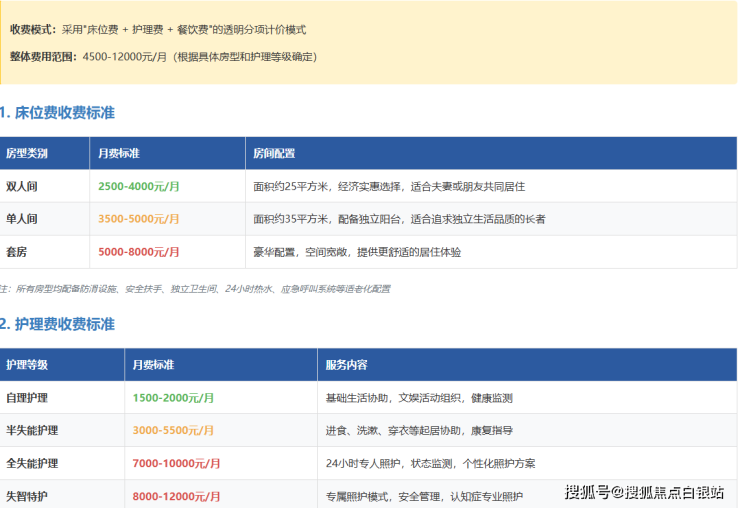Click the orange 3500-5000元/月 price

[139, 219]
